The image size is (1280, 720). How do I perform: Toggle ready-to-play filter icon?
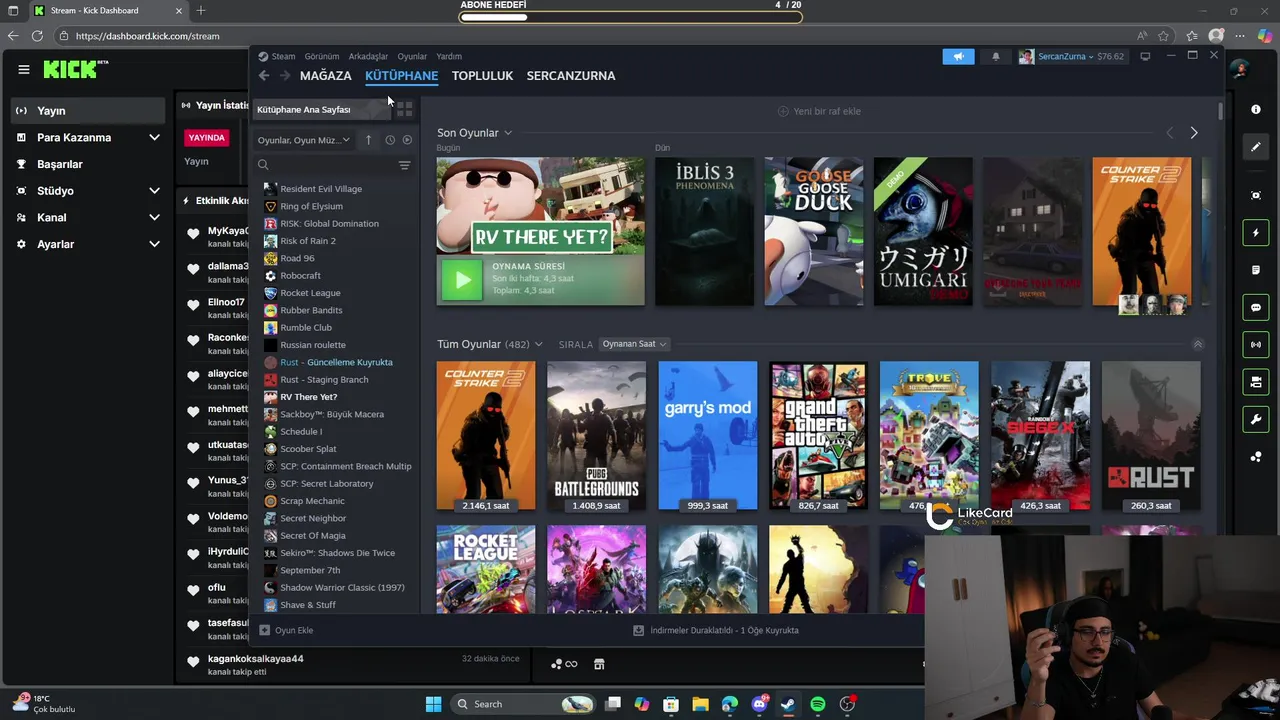(407, 140)
